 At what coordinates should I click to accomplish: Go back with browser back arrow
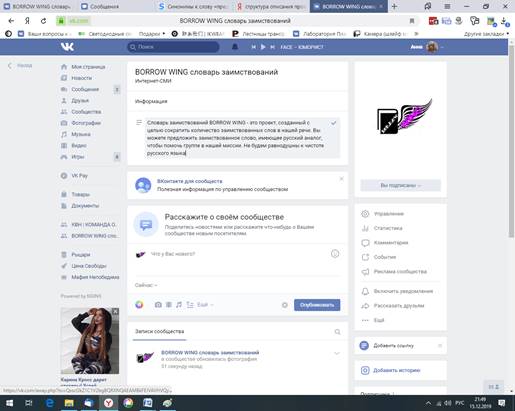pyautogui.click(x=11, y=21)
